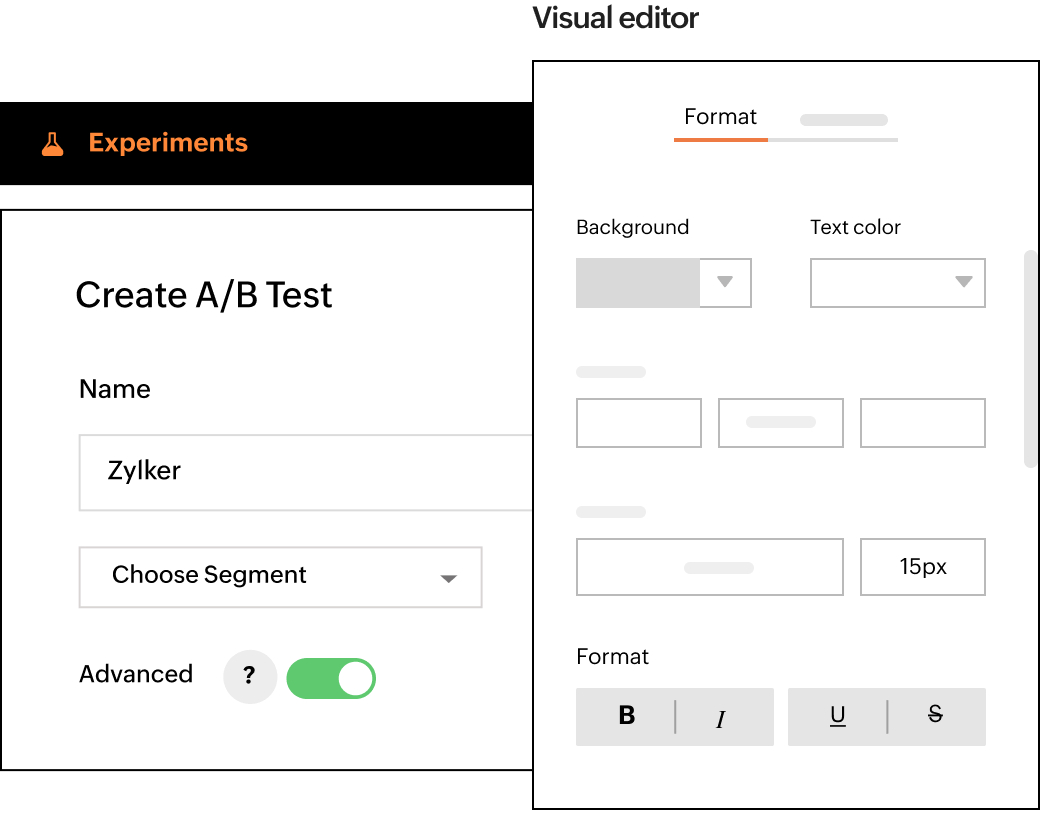Select the strikethrough formatting icon
The image size is (1040, 827).
[x=934, y=716]
